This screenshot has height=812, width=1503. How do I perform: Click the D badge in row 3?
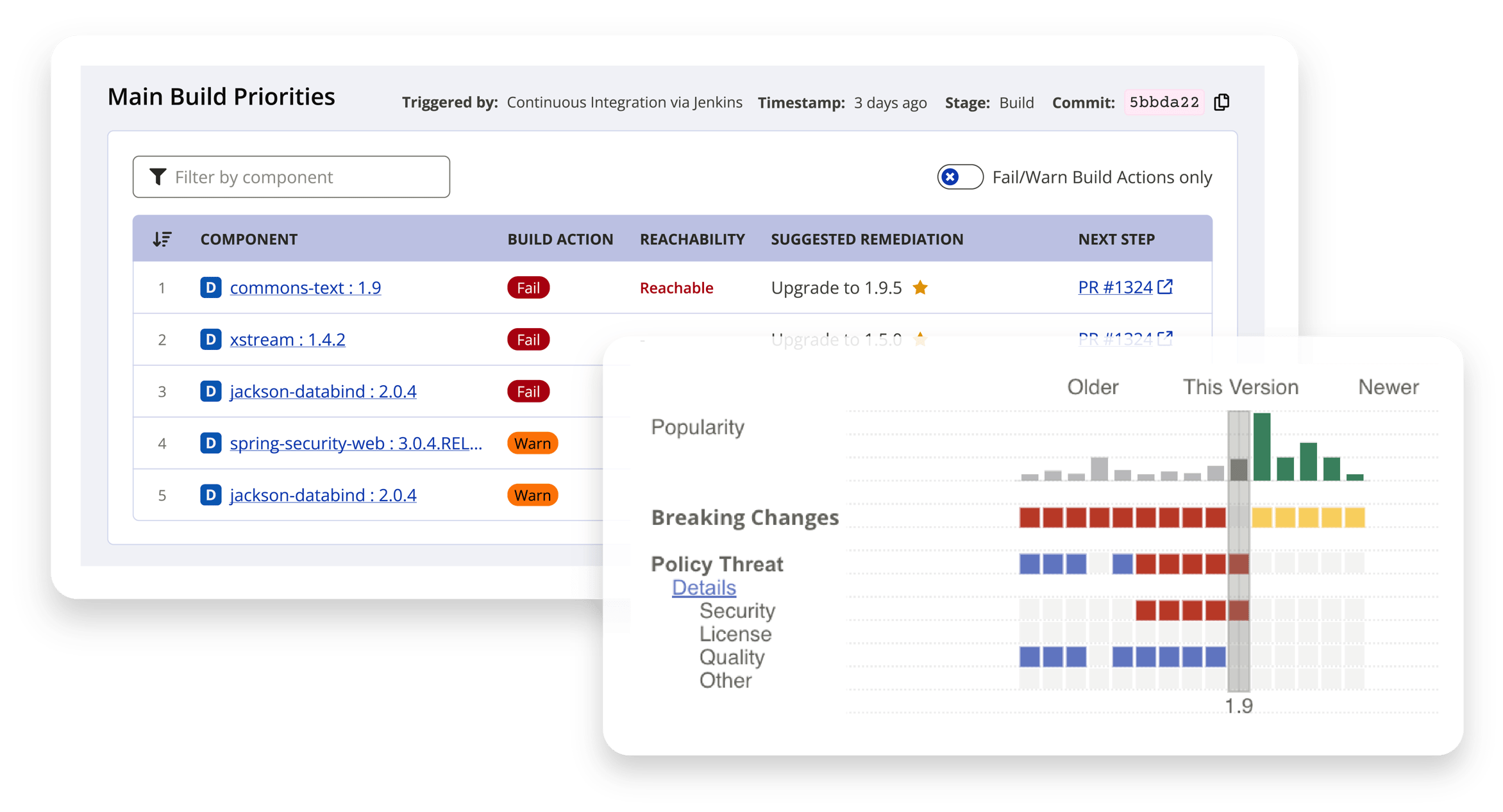(x=211, y=391)
